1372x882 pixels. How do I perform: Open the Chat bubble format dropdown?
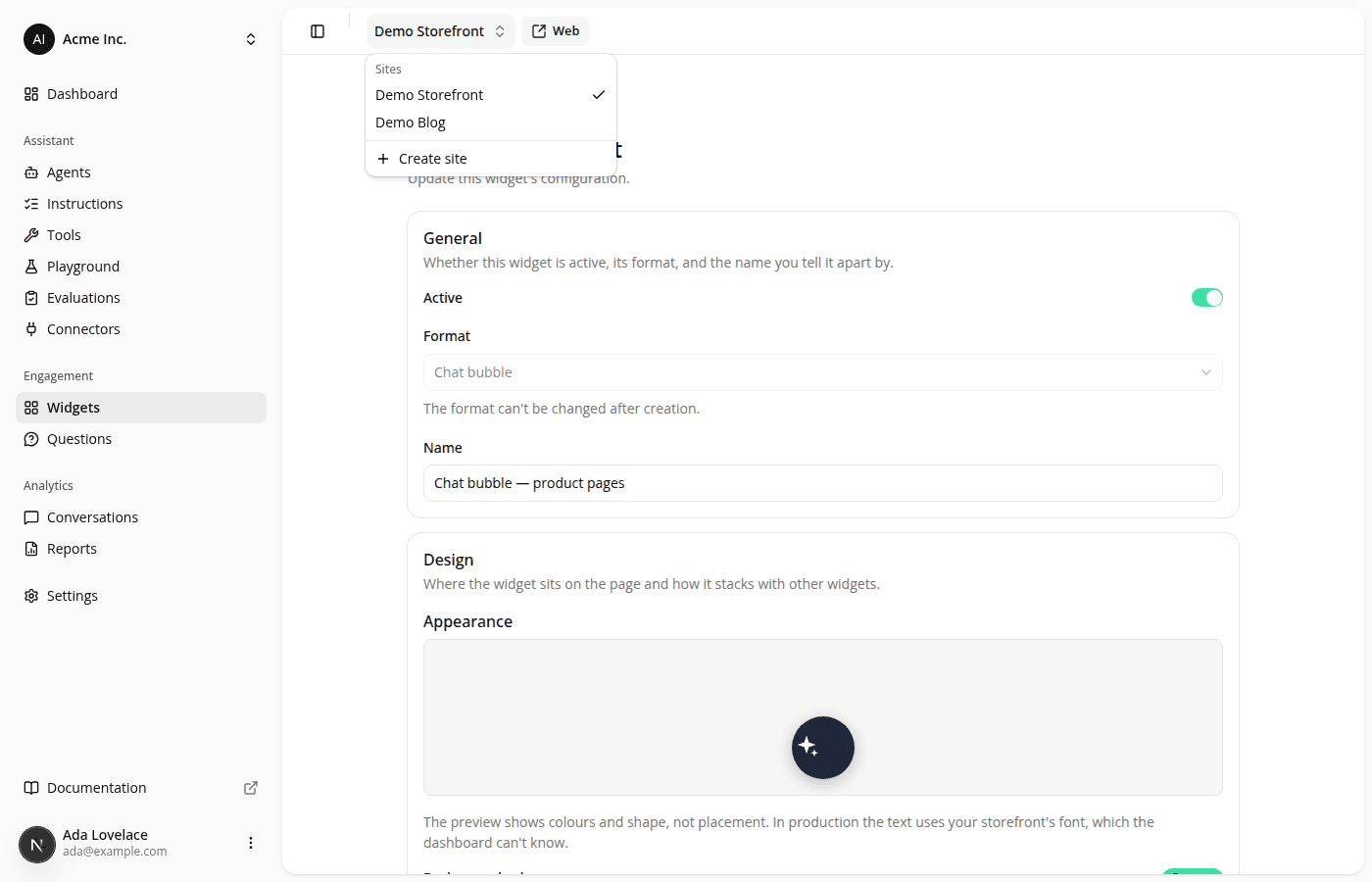point(823,372)
